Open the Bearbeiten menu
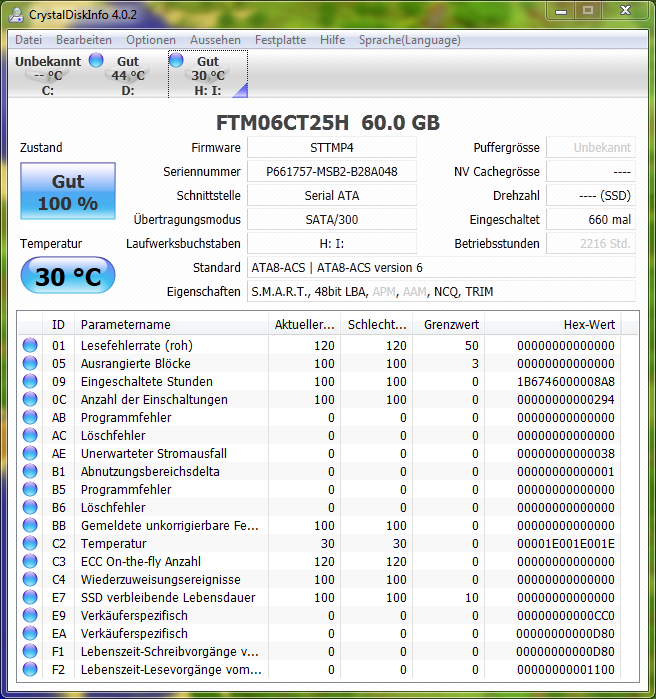Image resolution: width=656 pixels, height=699 pixels. point(84,40)
